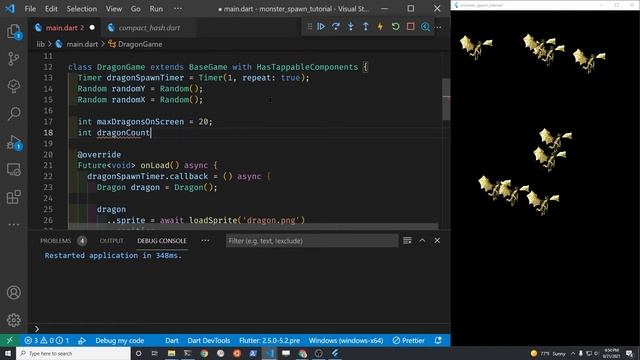This screenshot has height=360, width=640.
Task: Click the Flutter app taskbar icon
Action: (x=335, y=353)
